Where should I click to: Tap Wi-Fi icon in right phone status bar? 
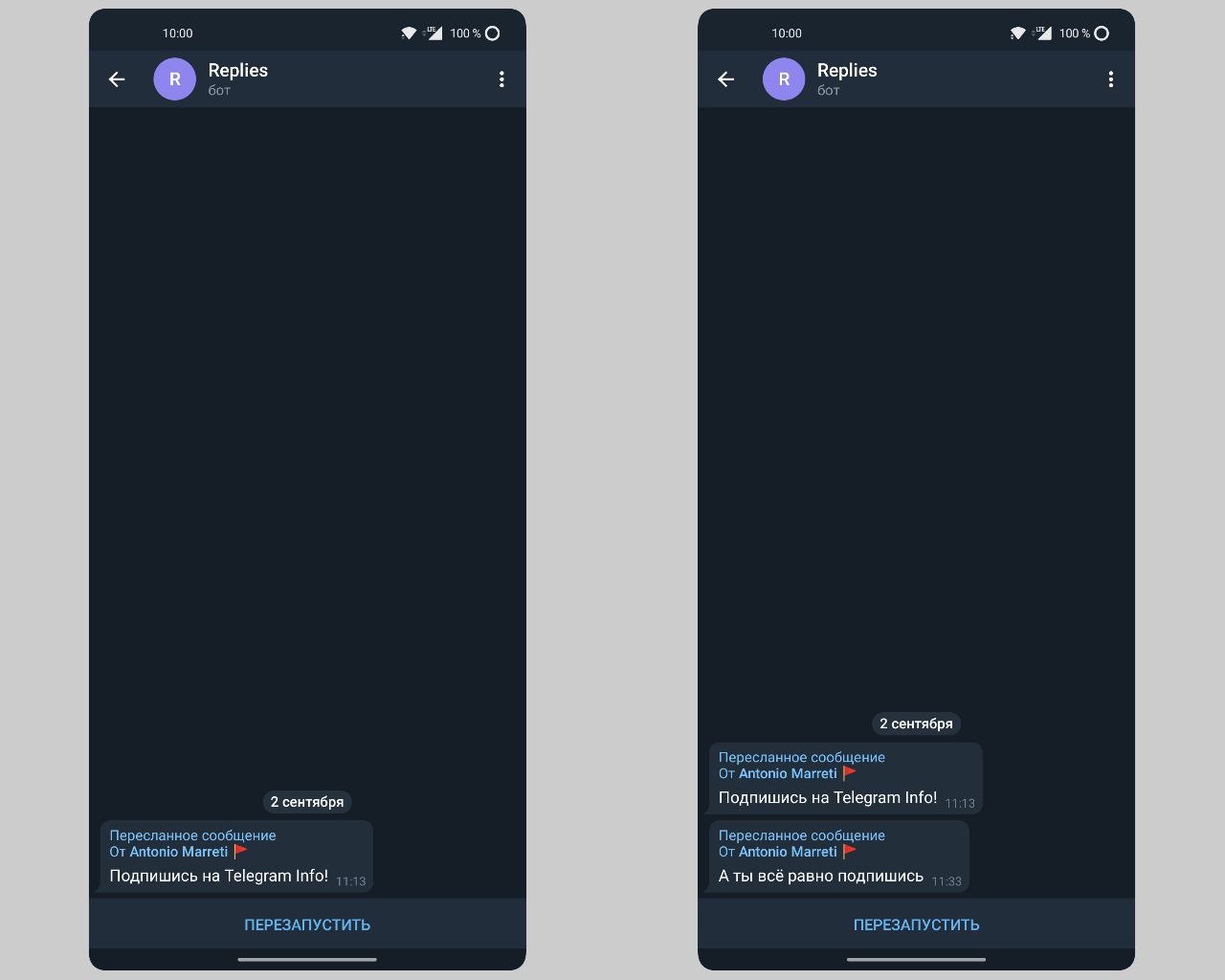1017,33
